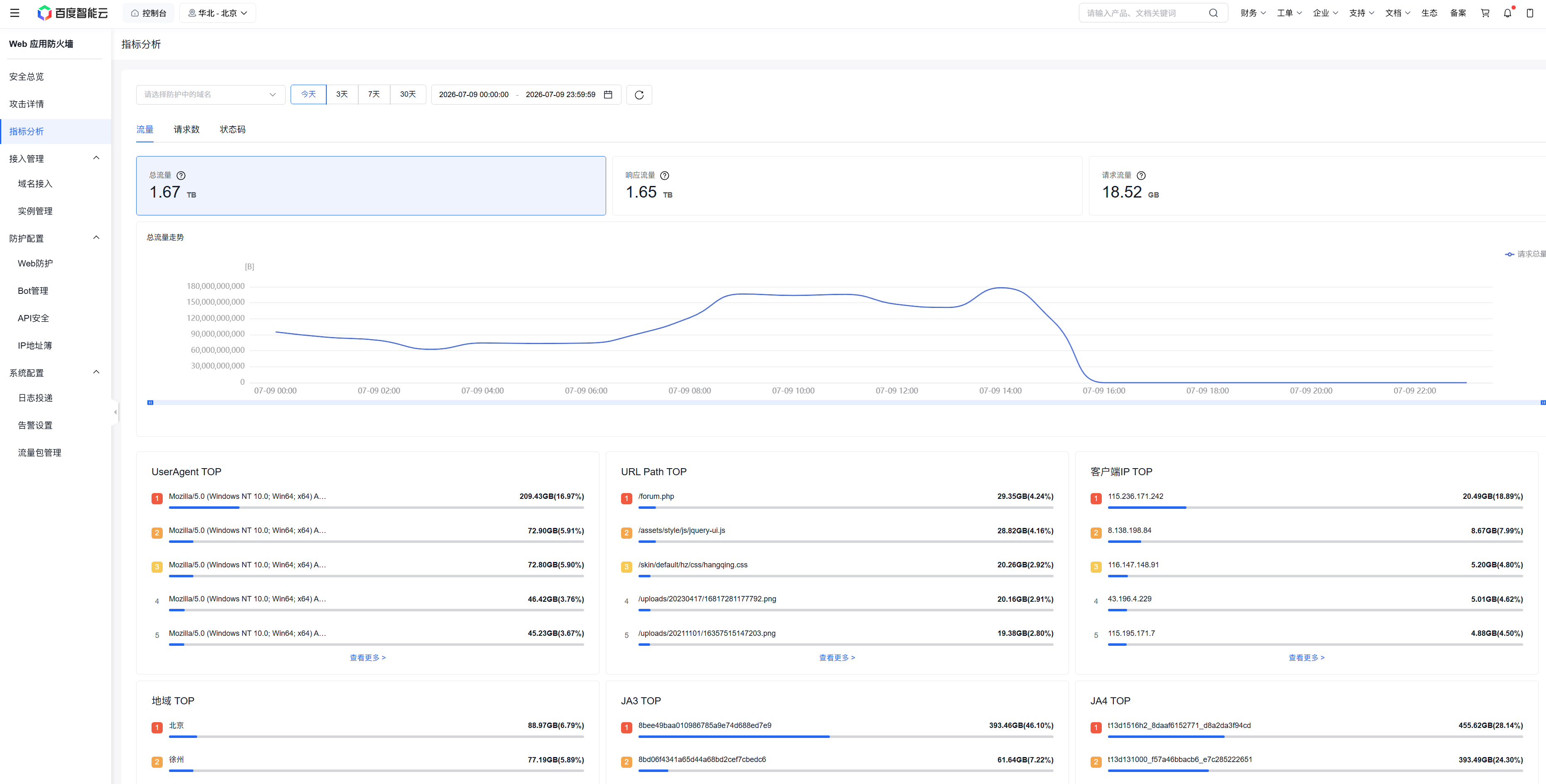
Task: Show help for 请求流量
Action: pyautogui.click(x=1141, y=175)
